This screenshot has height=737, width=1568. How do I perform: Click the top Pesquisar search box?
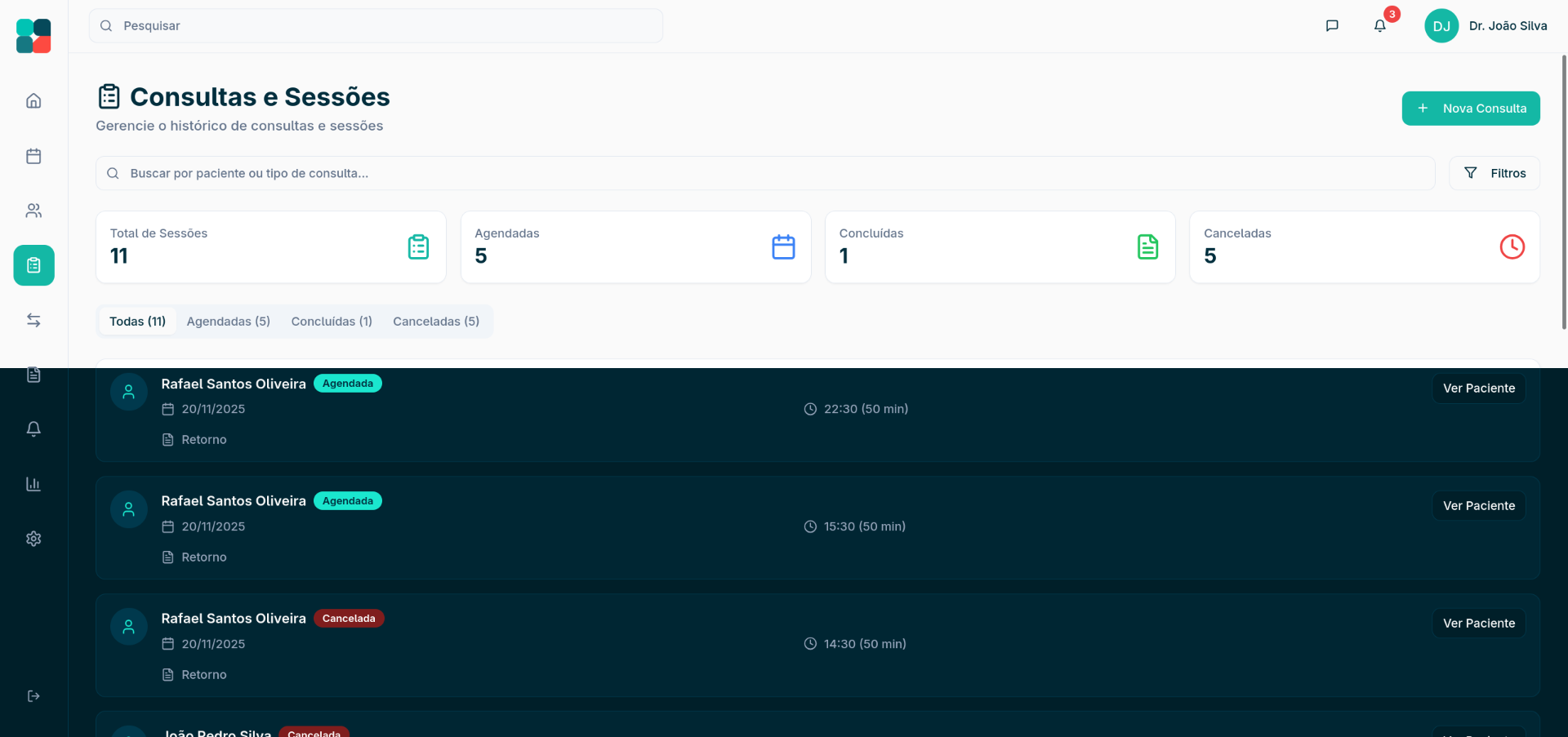[376, 26]
